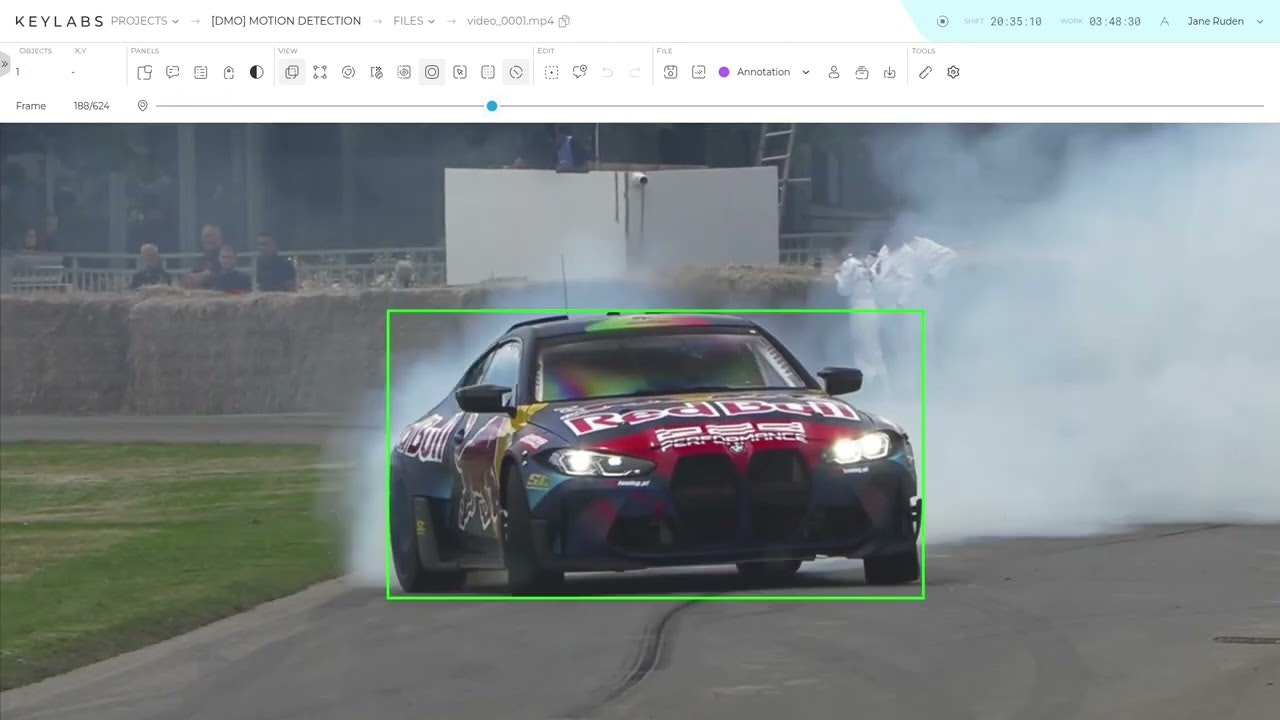
Task: Click the add comment icon in Edit
Action: point(579,72)
